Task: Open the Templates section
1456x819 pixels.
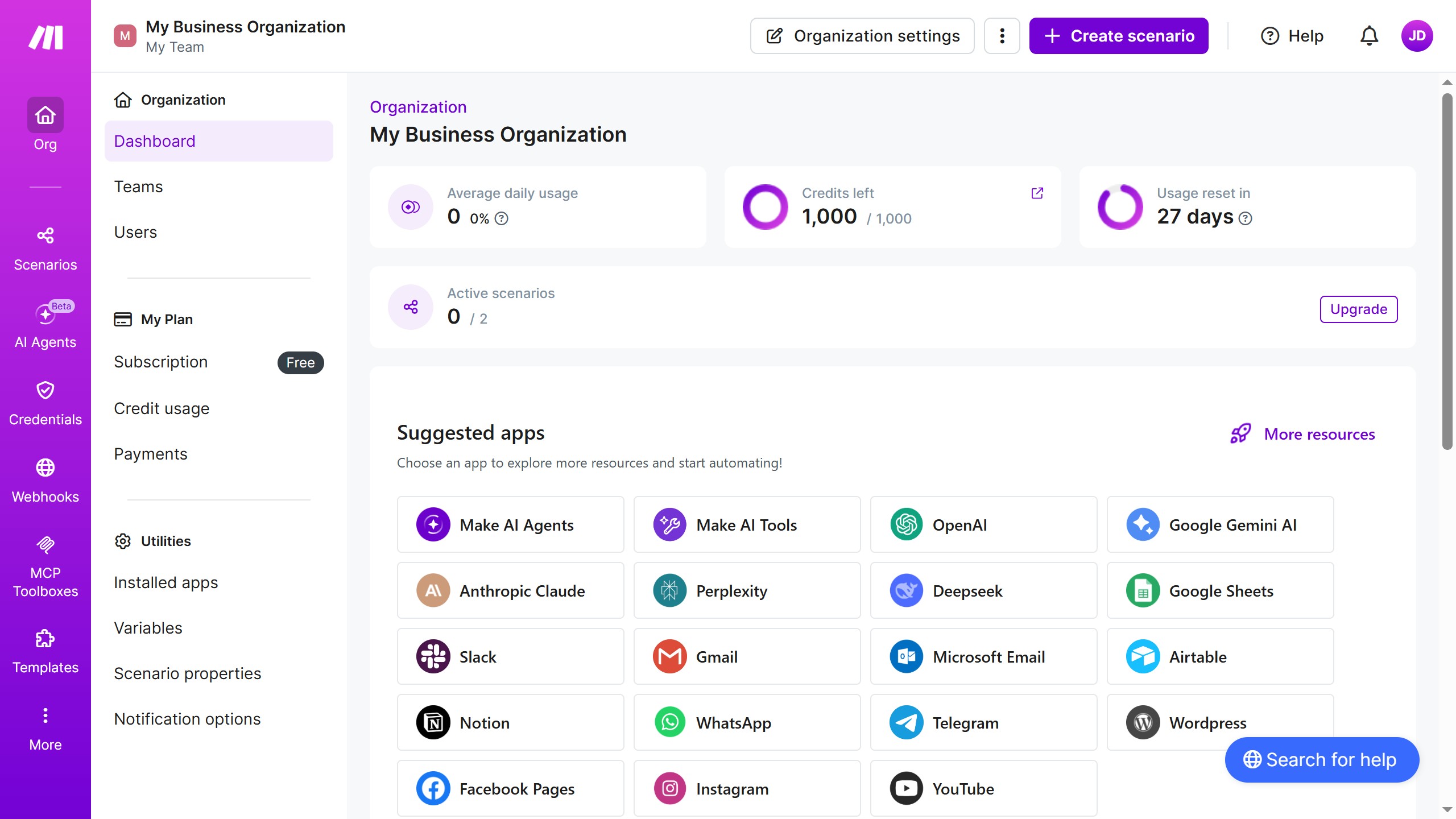Action: point(45,652)
